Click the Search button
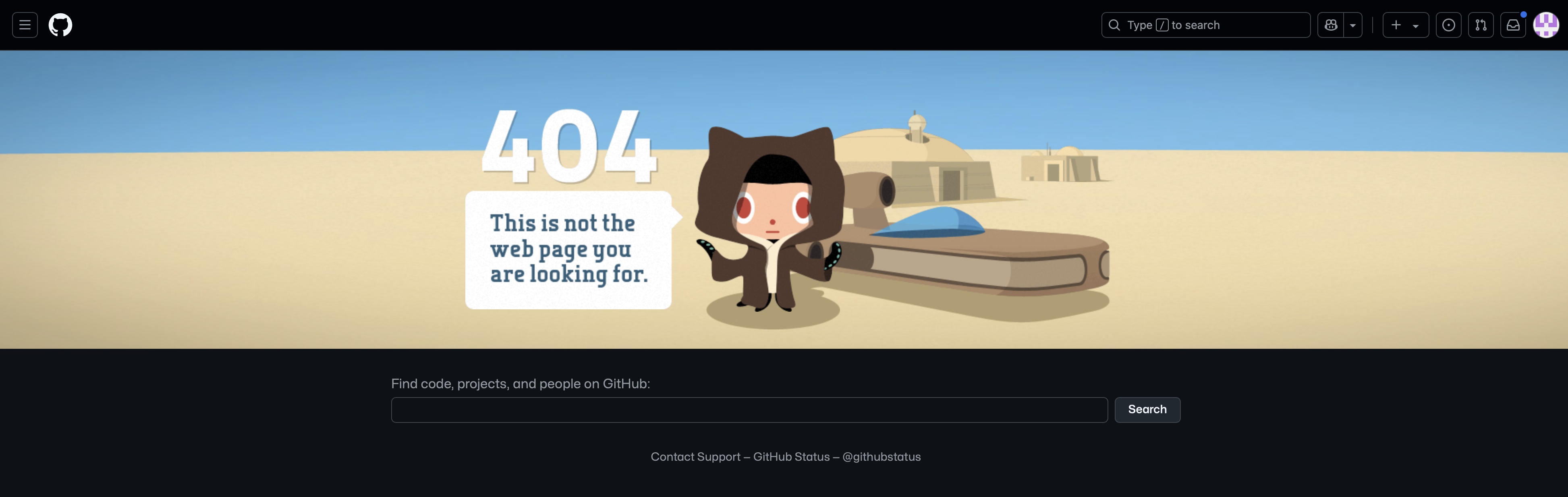1568x497 pixels. click(1147, 410)
